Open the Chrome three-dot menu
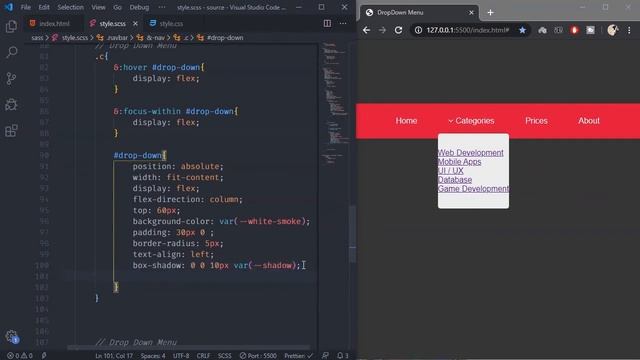Screen dimensions: 640x360 (629, 30)
